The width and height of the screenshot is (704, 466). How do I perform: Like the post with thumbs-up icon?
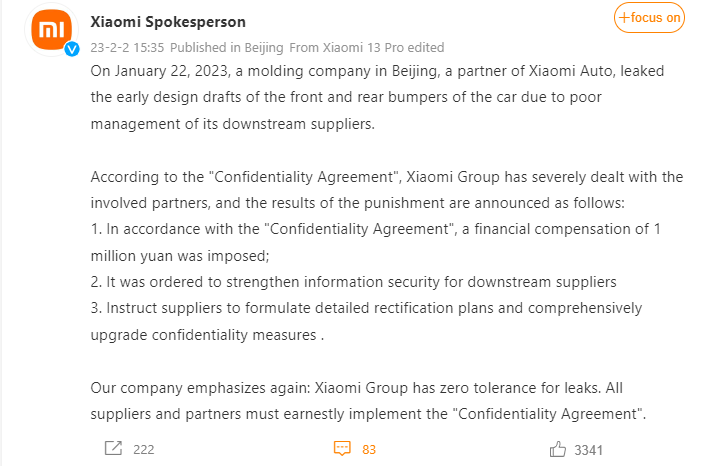(x=558, y=449)
